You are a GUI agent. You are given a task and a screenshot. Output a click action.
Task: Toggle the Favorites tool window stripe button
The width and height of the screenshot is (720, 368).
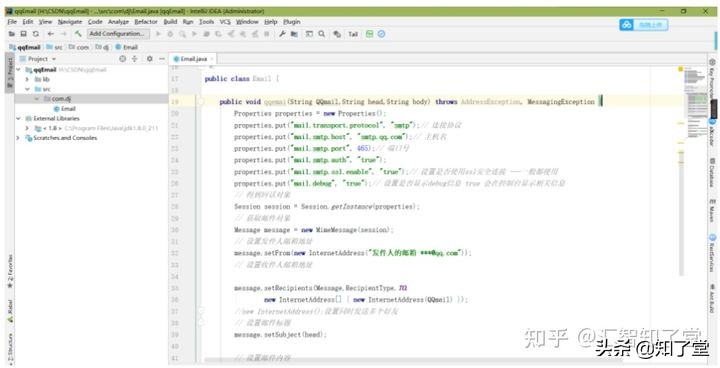10,272
